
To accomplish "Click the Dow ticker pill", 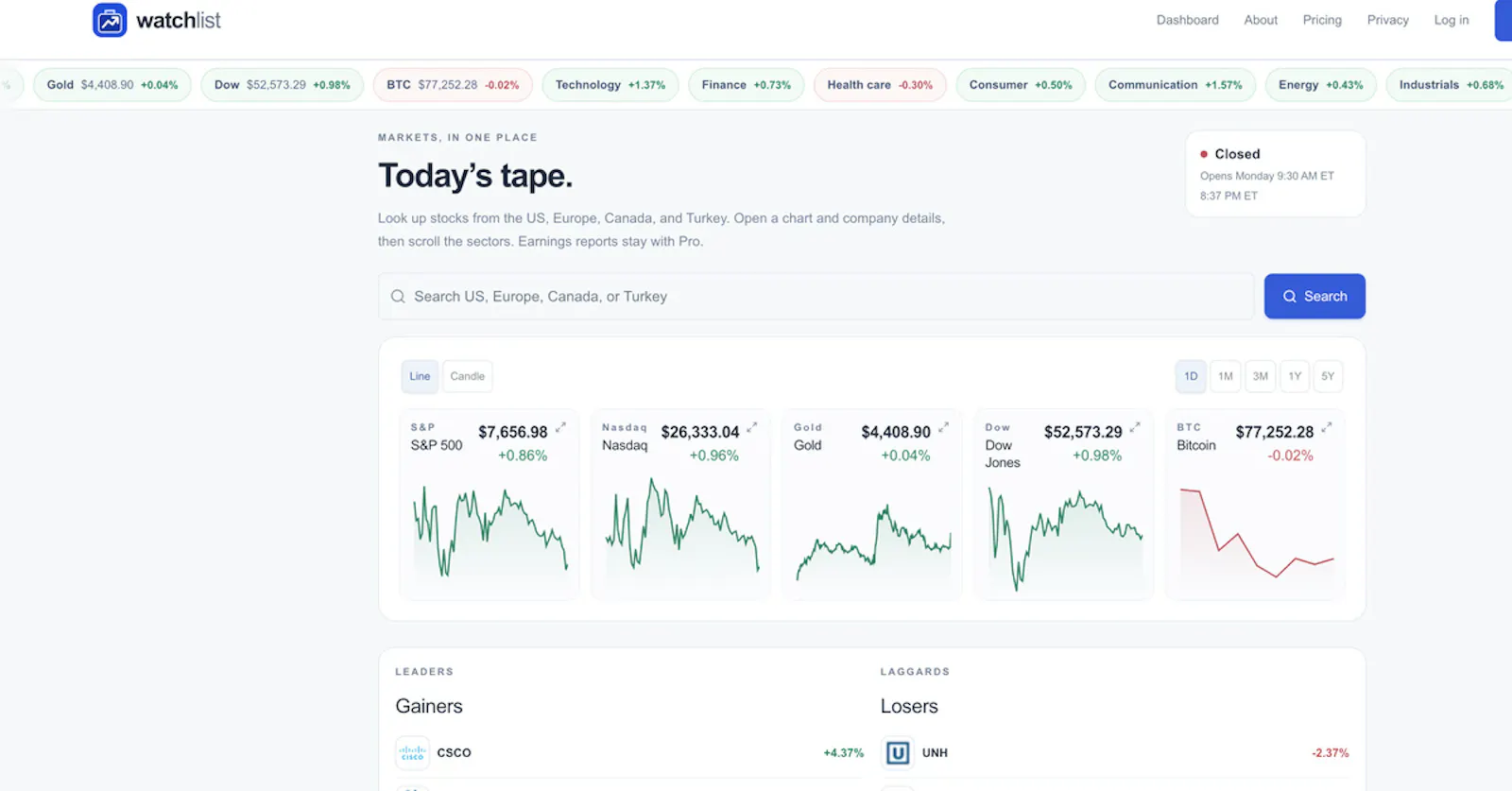I will [283, 85].
